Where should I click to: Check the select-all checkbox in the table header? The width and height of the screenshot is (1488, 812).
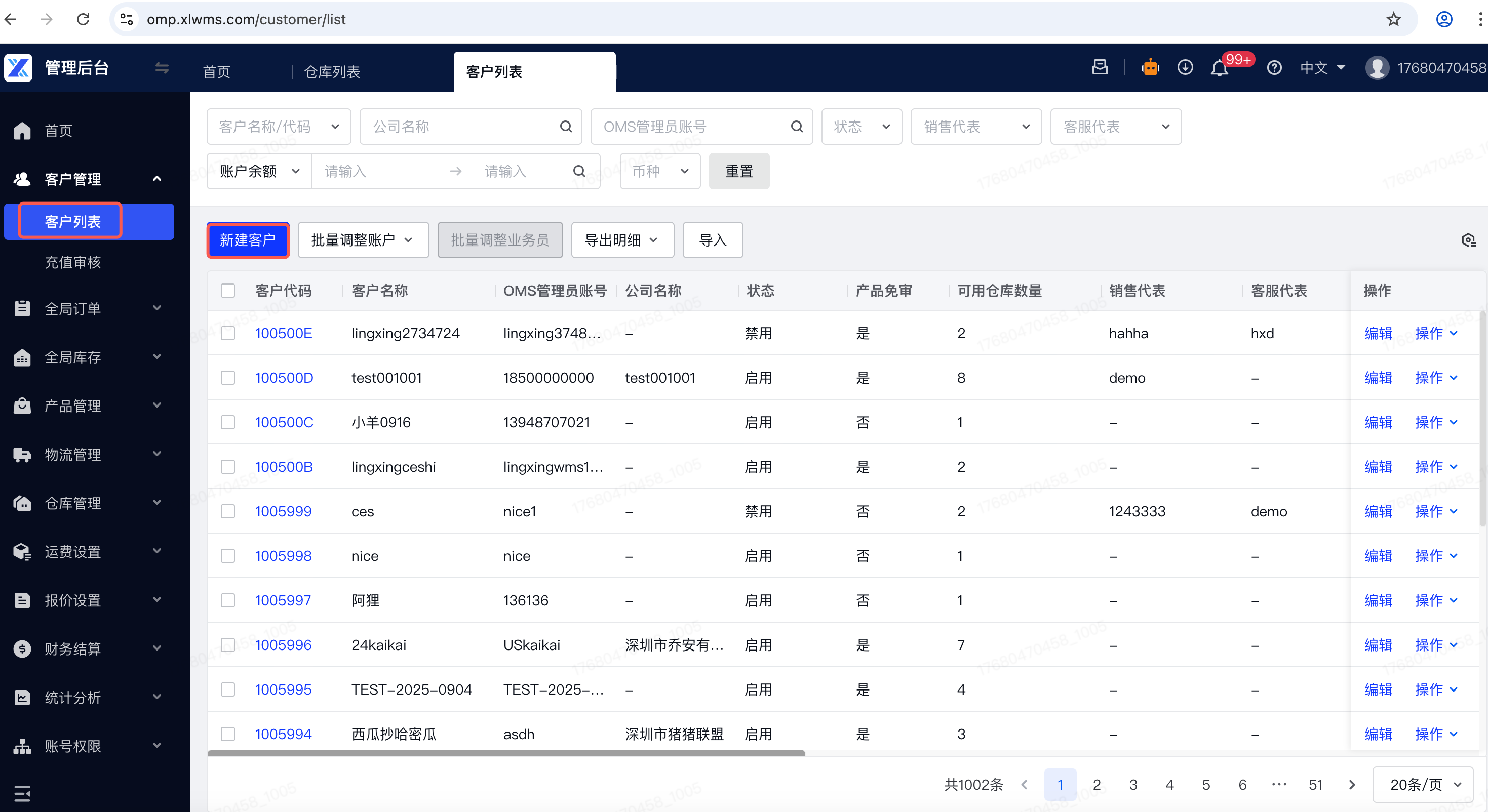[228, 291]
